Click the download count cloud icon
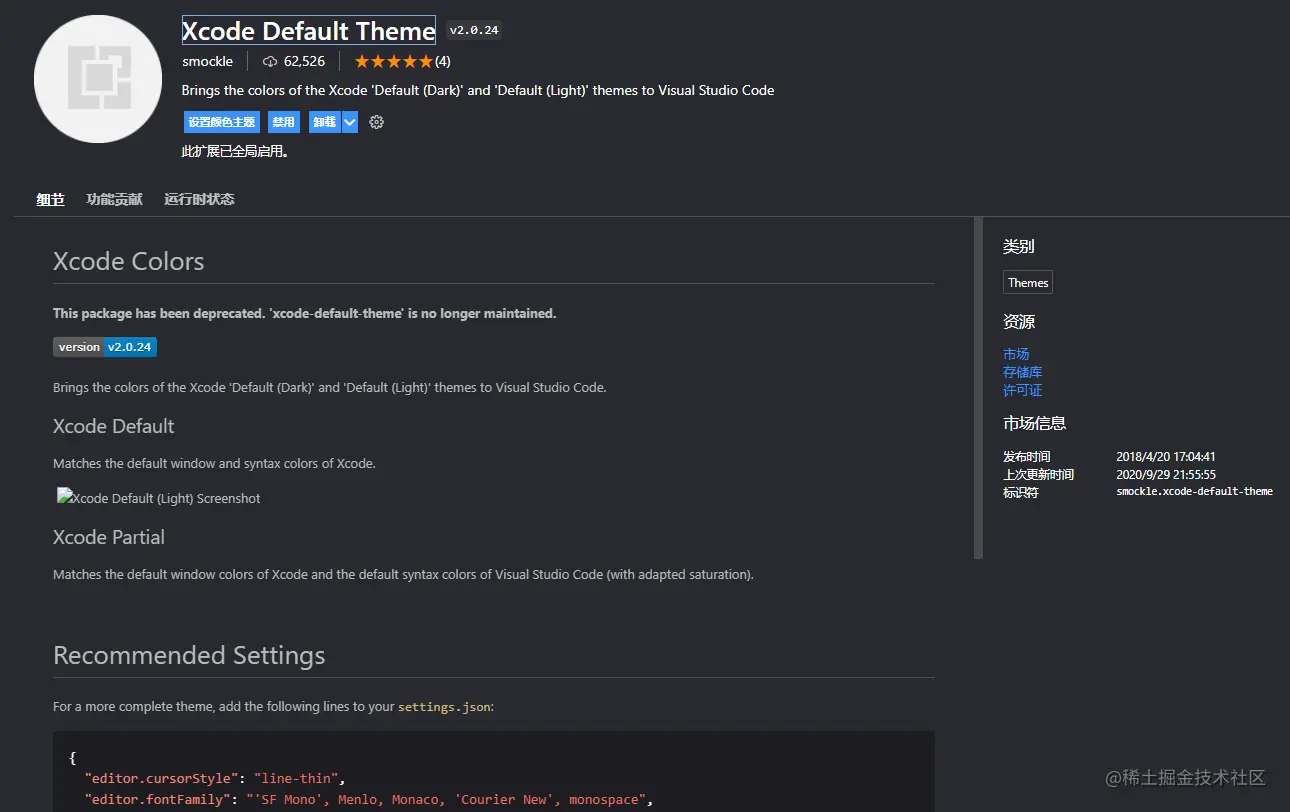 [x=270, y=61]
